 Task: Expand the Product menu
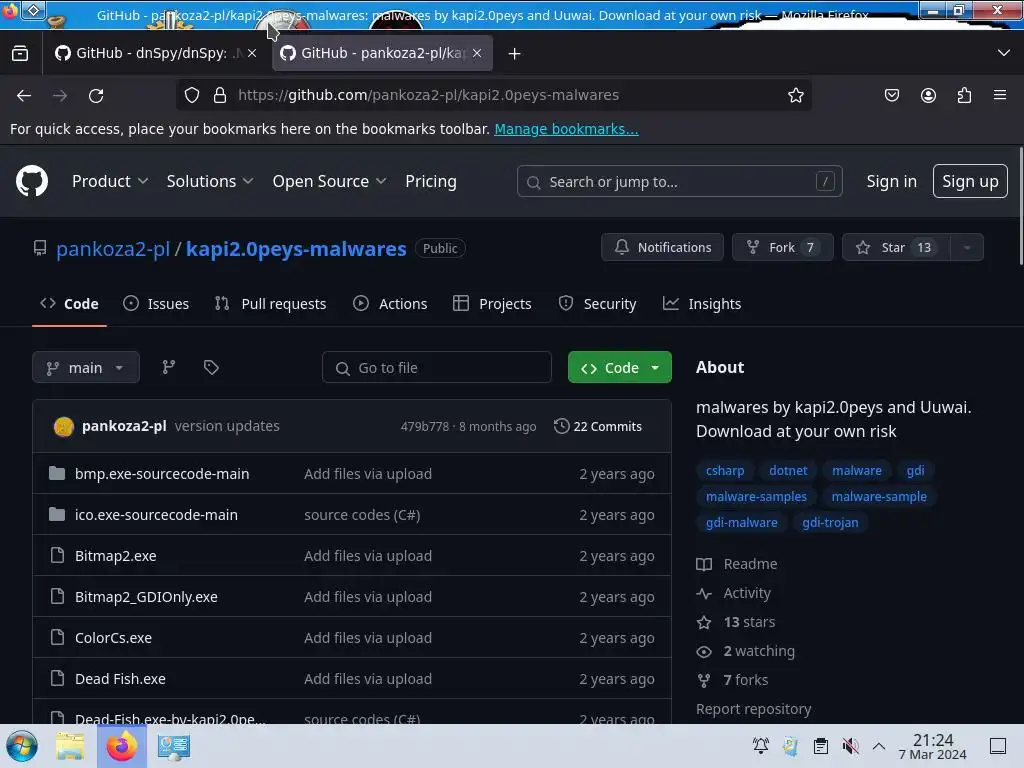pos(110,181)
